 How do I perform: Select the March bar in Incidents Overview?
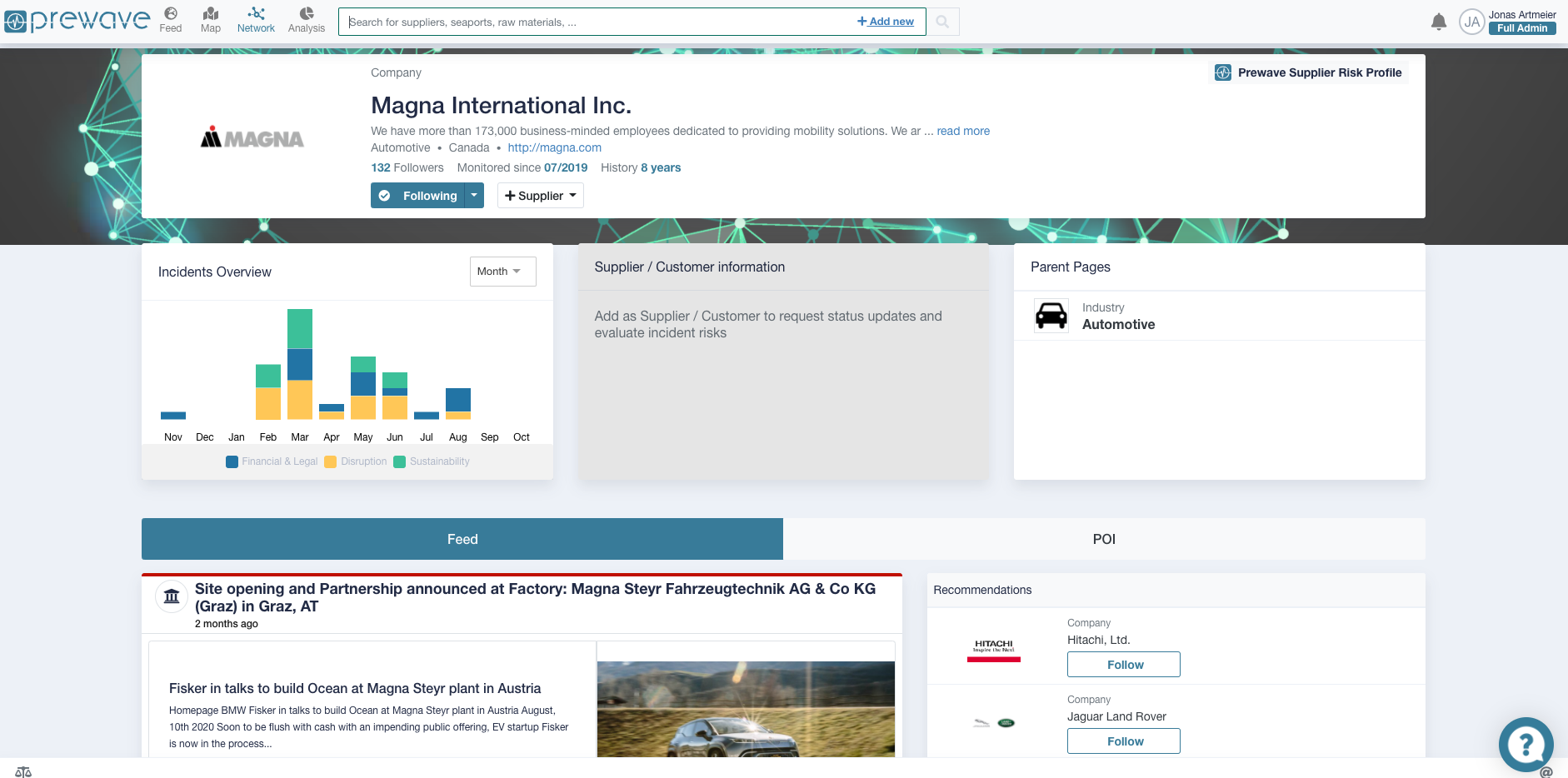coord(299,367)
